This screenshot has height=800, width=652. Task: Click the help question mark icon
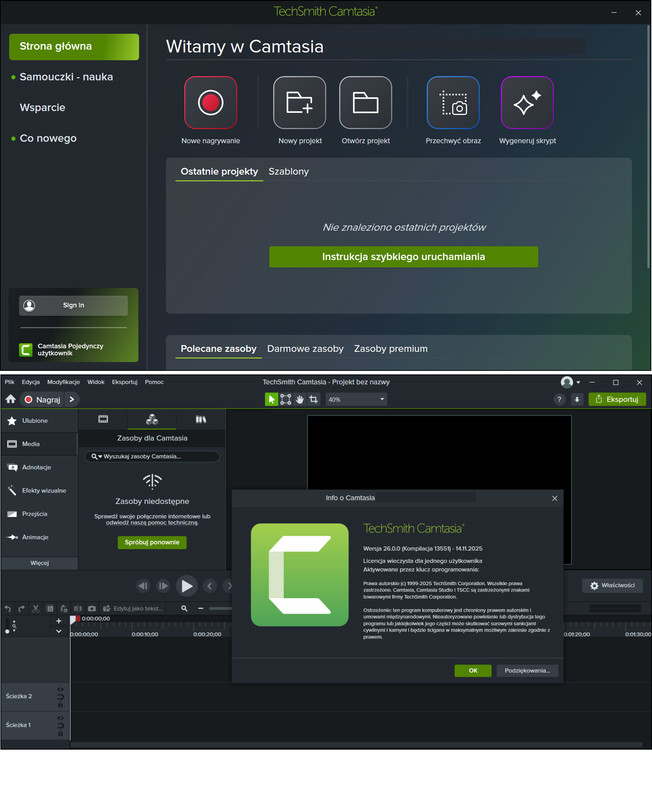tap(560, 399)
